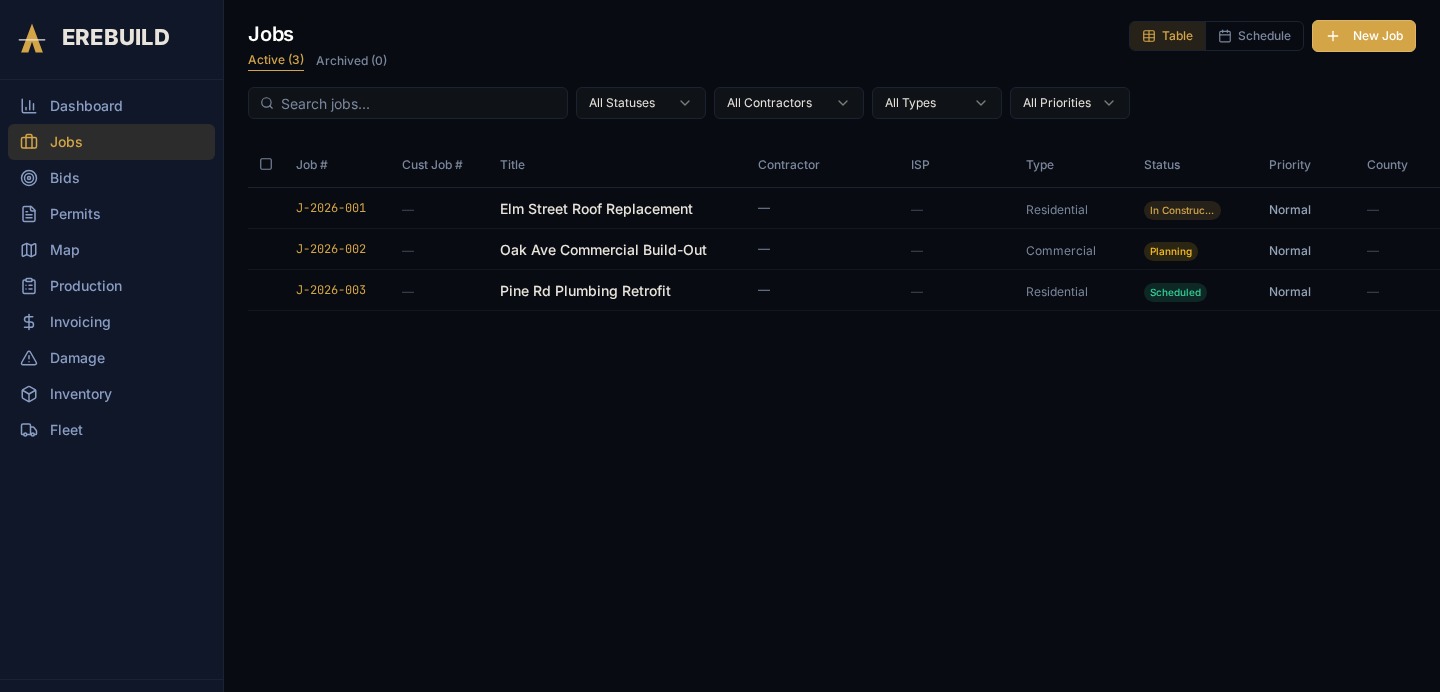Open the Inventory section

tap(111, 394)
